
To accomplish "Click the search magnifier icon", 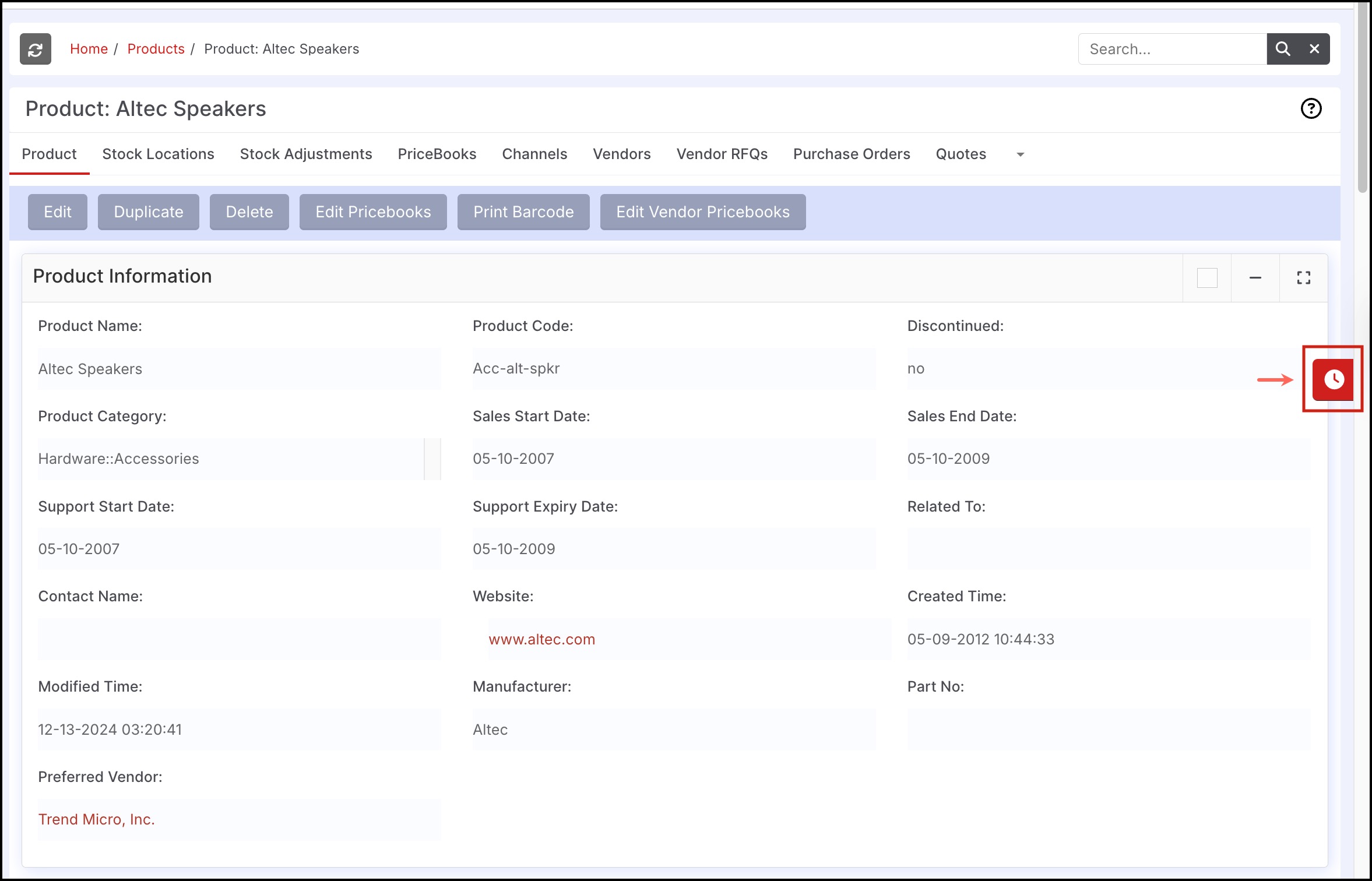I will 1282,49.
